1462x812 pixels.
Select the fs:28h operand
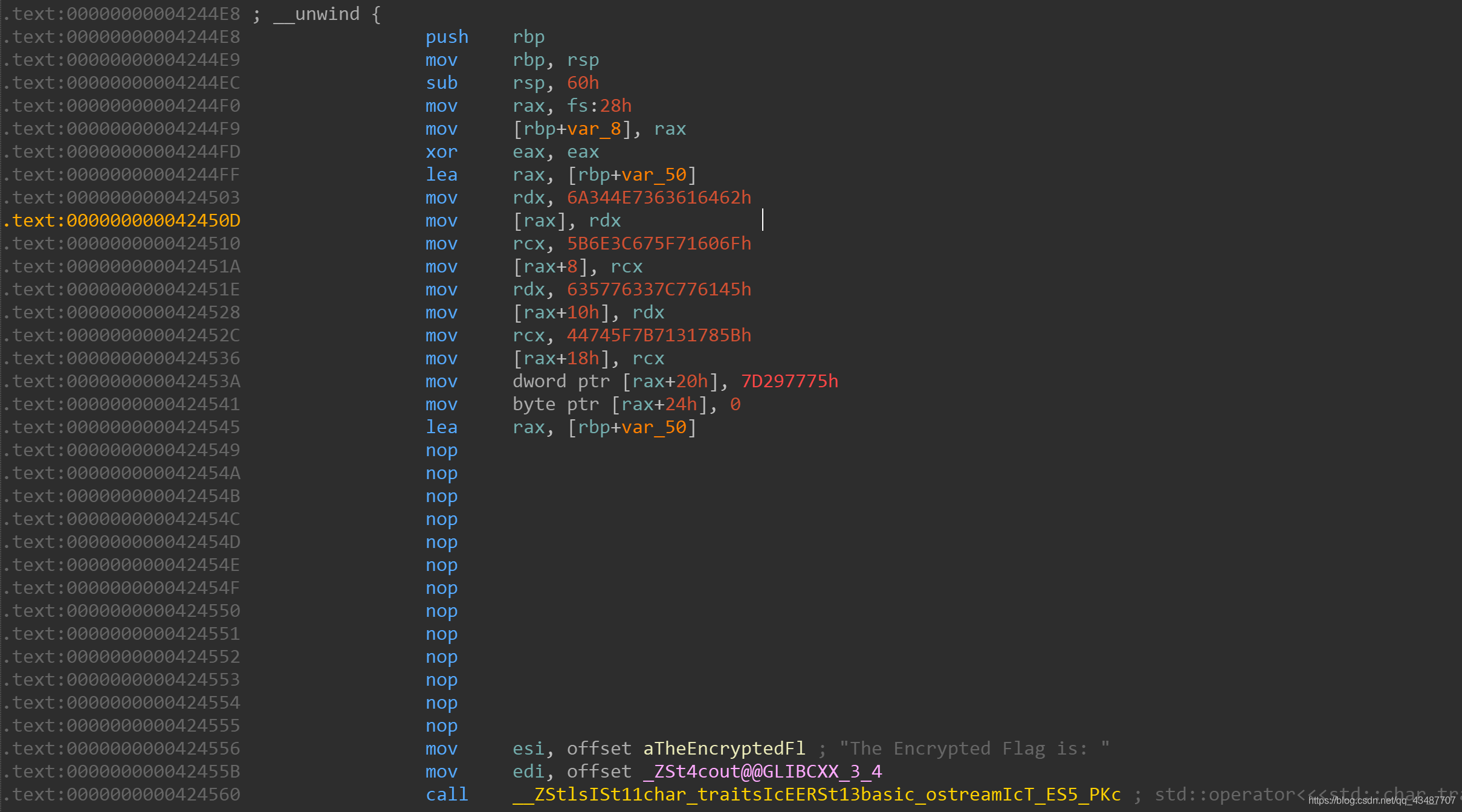click(599, 106)
